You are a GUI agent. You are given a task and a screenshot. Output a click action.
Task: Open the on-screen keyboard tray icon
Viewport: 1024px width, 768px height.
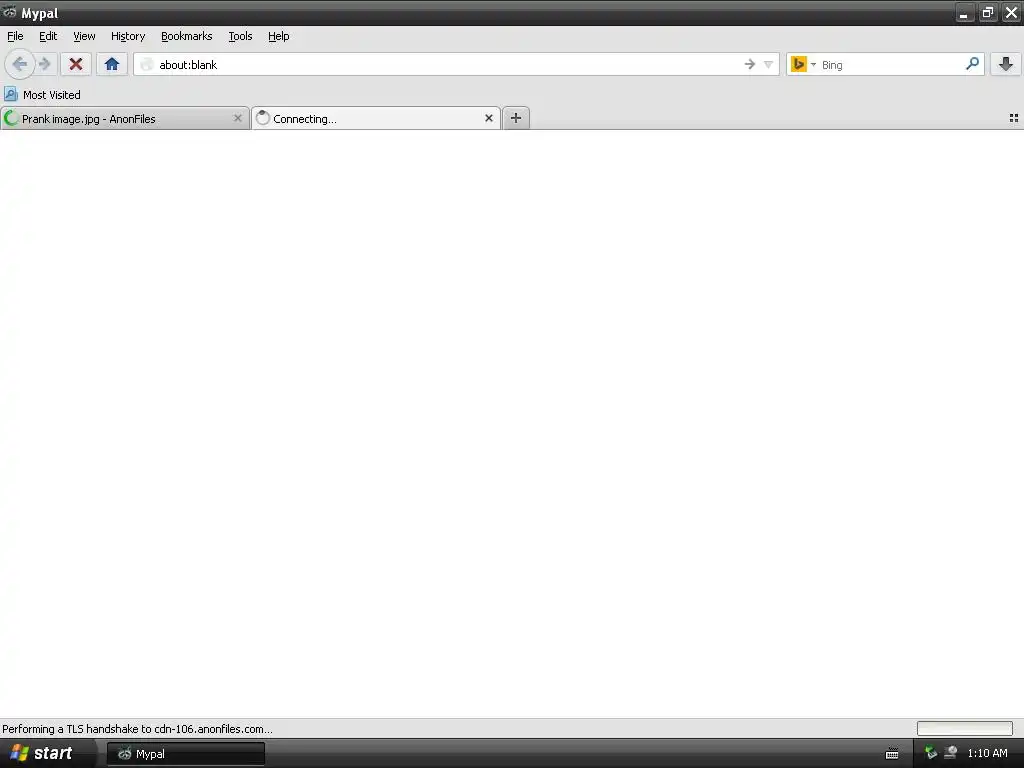892,754
